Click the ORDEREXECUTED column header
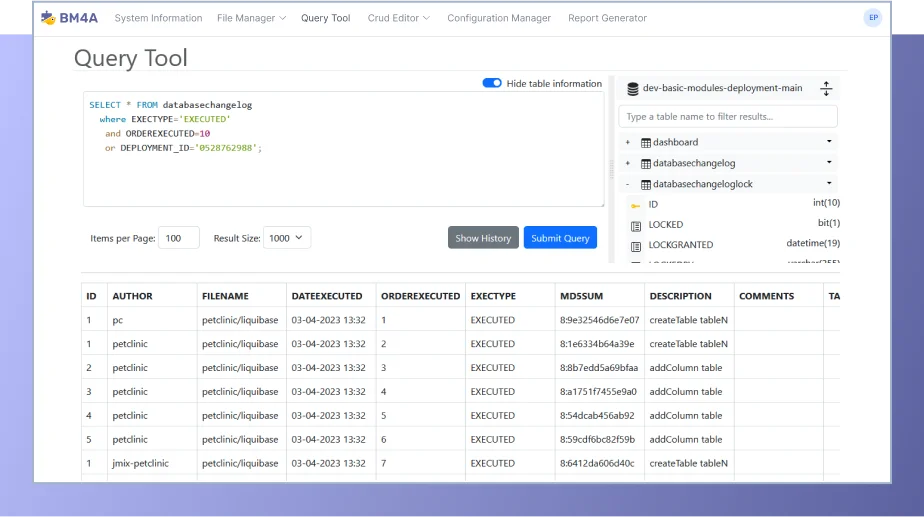The image size is (924, 517). (420, 296)
